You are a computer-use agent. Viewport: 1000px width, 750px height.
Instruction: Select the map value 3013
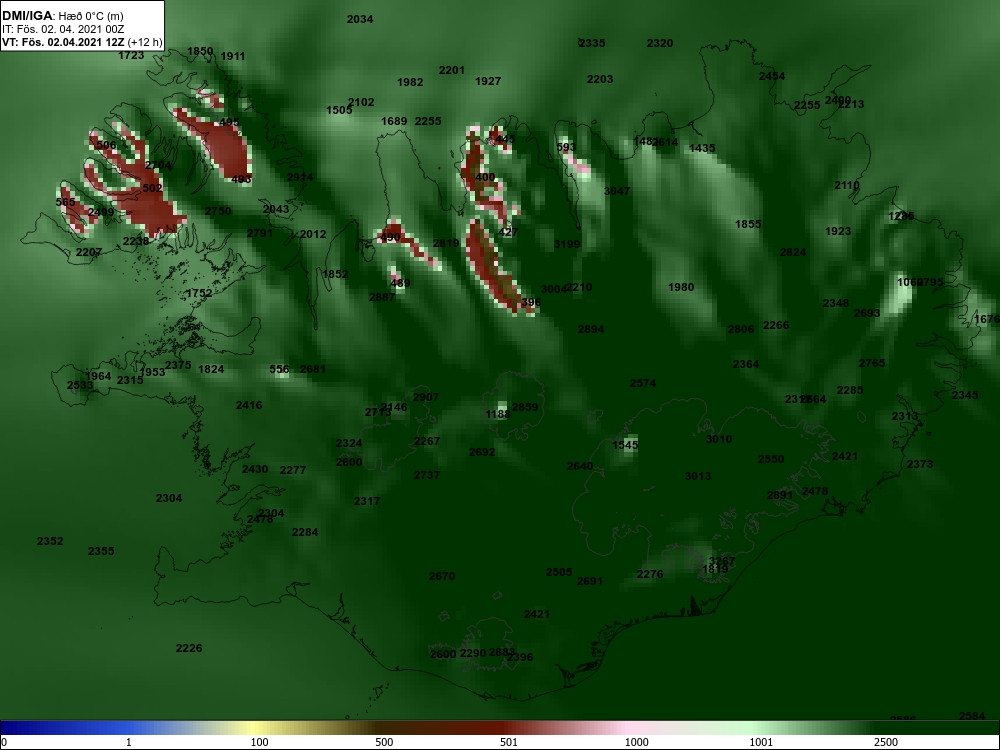698,476
